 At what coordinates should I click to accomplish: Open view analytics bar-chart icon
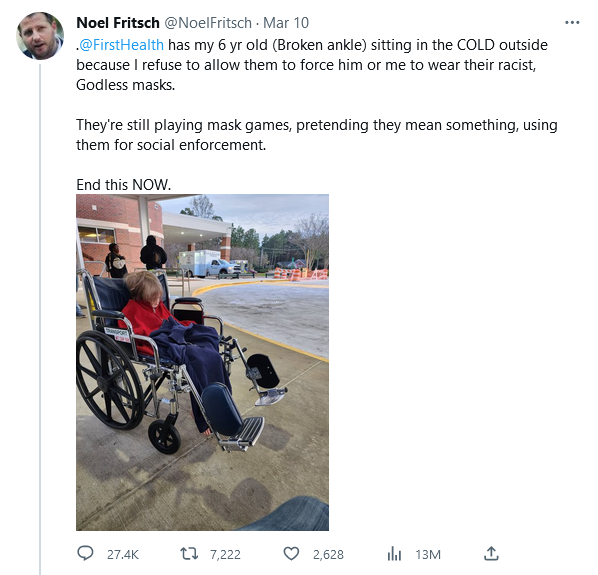coord(394,554)
